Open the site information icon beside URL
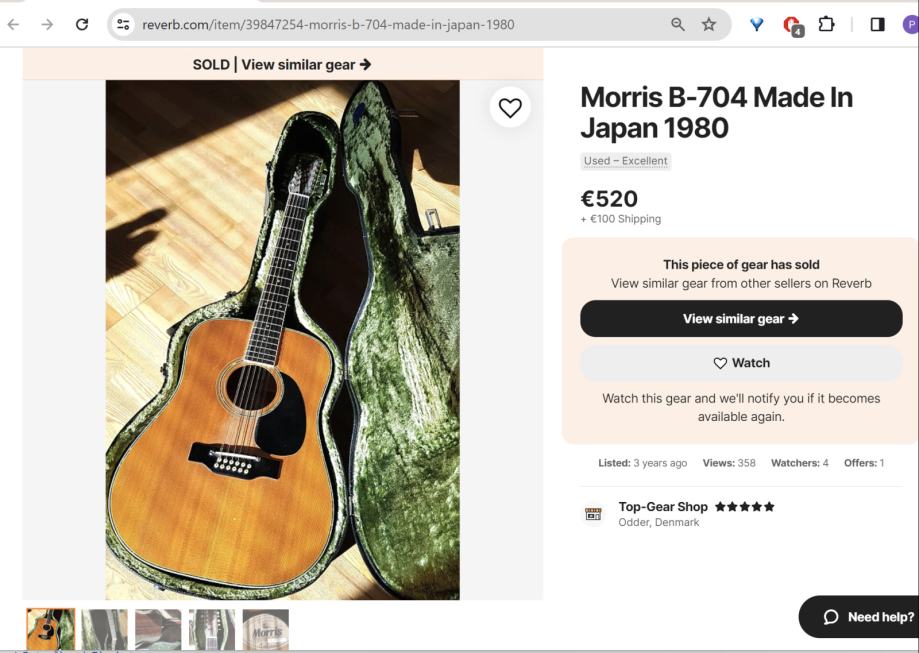The width and height of the screenshot is (919, 653). coord(123,24)
